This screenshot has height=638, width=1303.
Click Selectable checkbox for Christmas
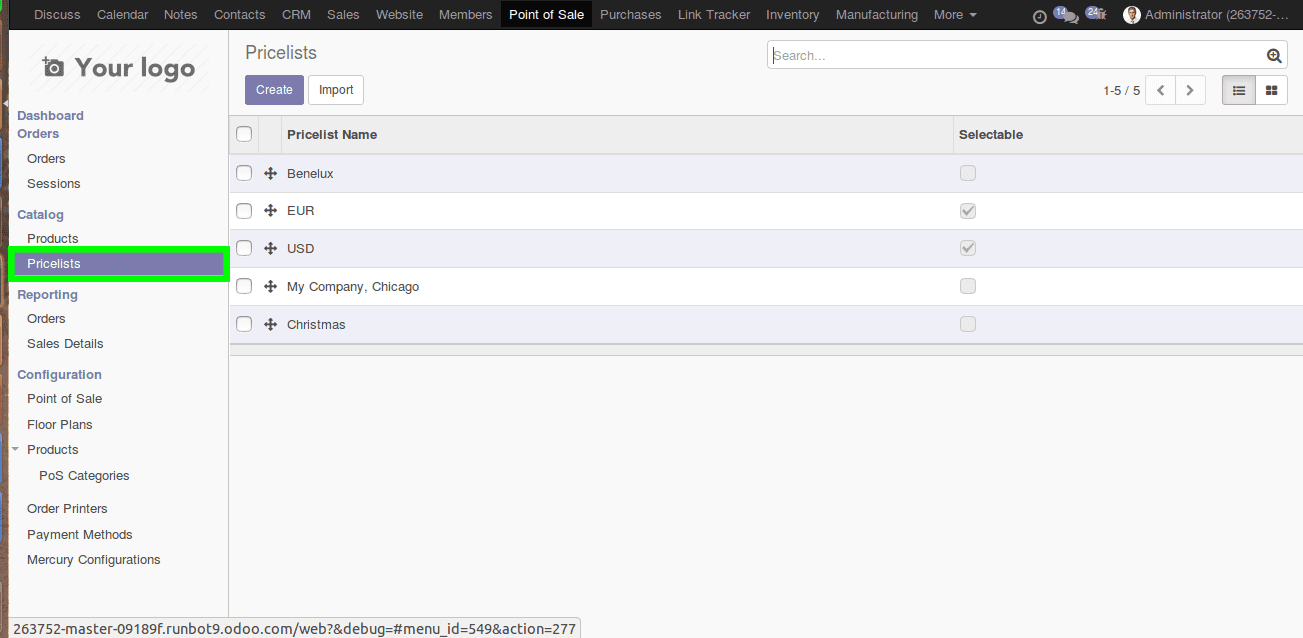pos(967,324)
